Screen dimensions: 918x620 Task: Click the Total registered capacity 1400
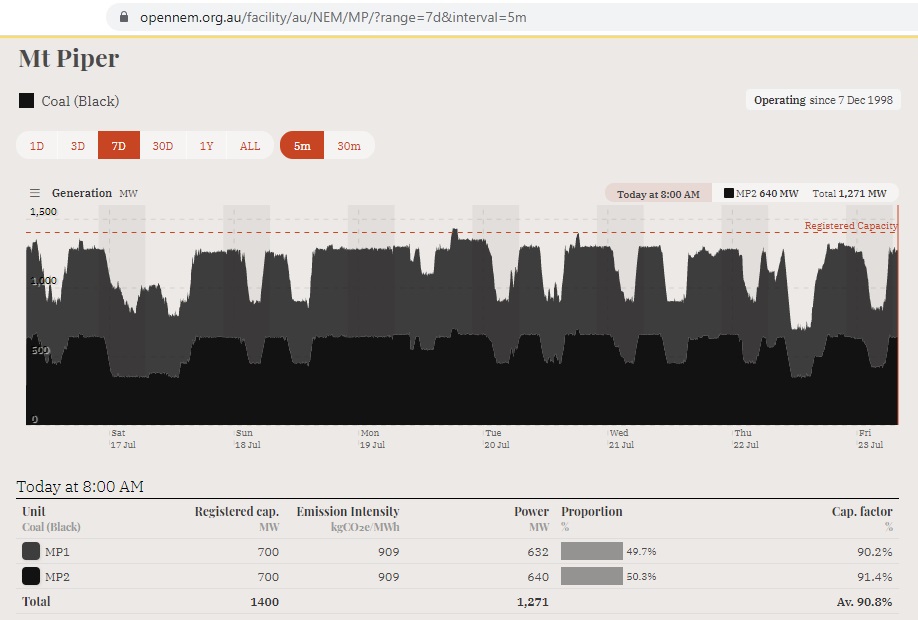pos(264,601)
